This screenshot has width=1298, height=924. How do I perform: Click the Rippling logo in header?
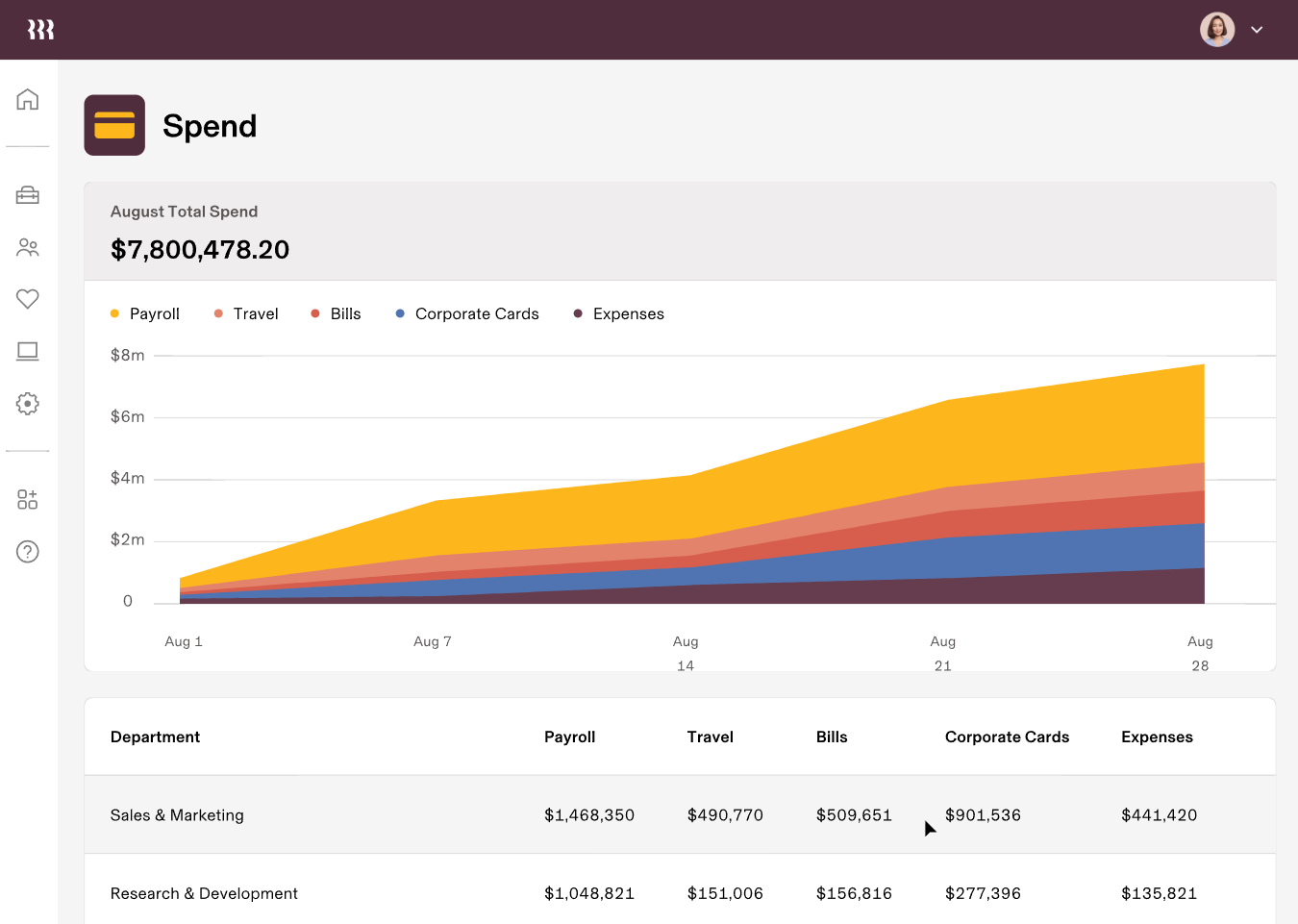[40, 30]
